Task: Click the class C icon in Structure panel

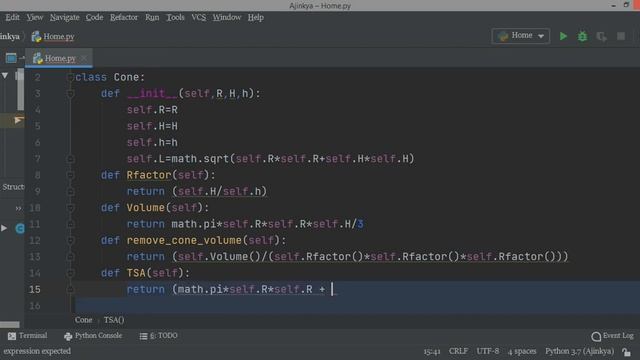Action: [x=20, y=228]
